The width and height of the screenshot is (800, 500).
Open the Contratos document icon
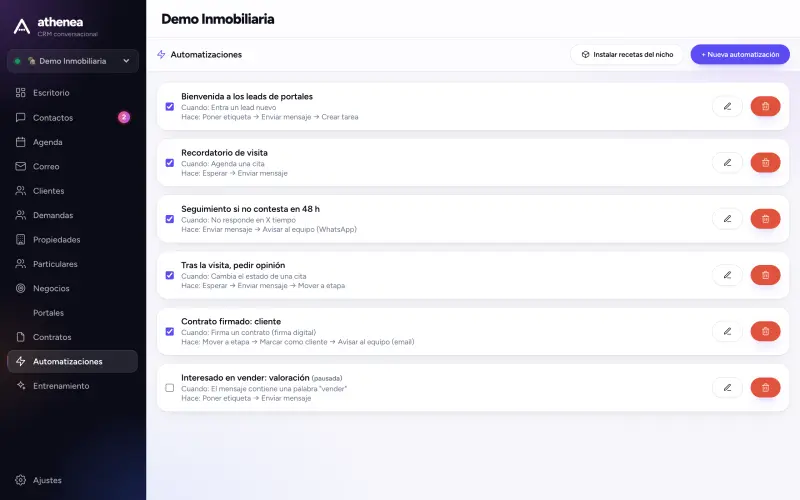(x=20, y=337)
